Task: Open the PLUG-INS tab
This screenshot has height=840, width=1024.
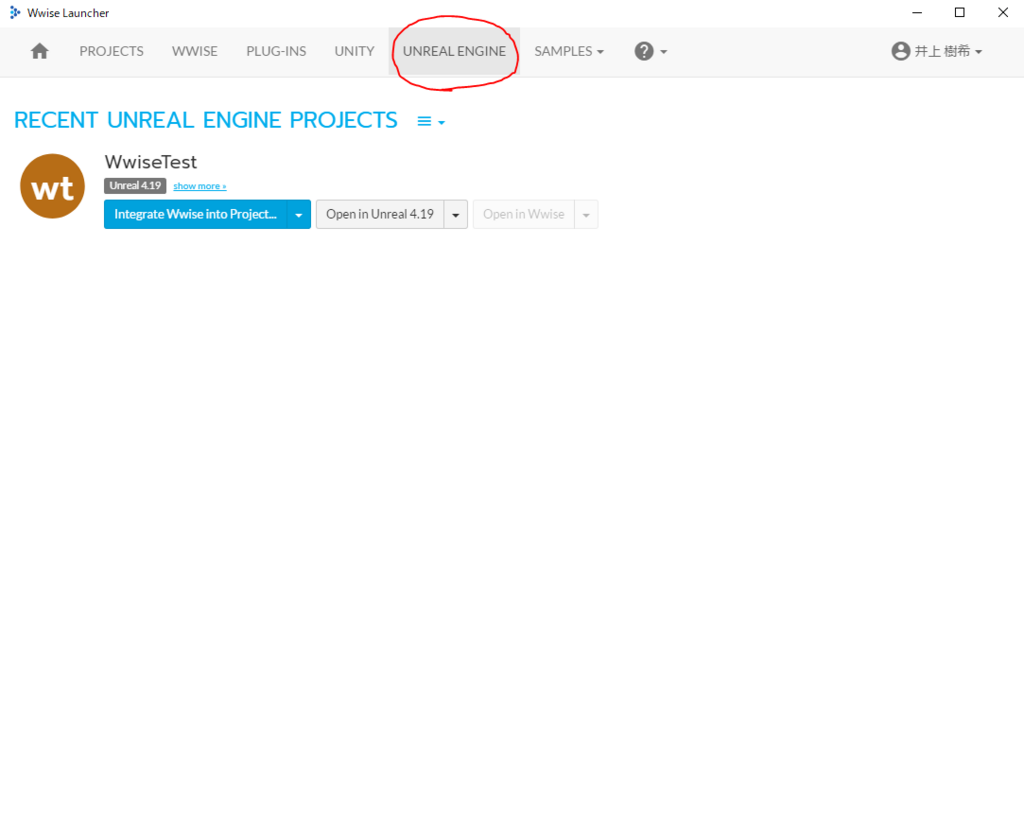Action: click(x=276, y=51)
